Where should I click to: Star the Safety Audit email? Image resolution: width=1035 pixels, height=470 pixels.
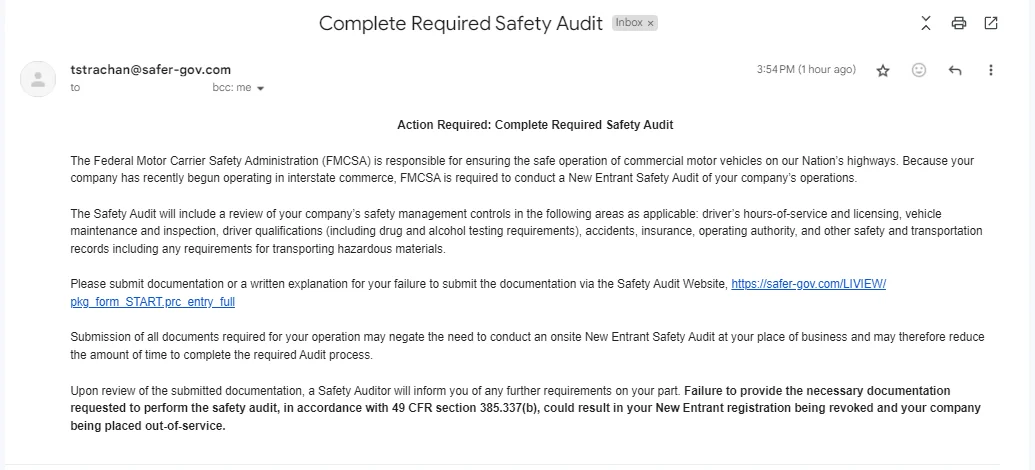[883, 70]
